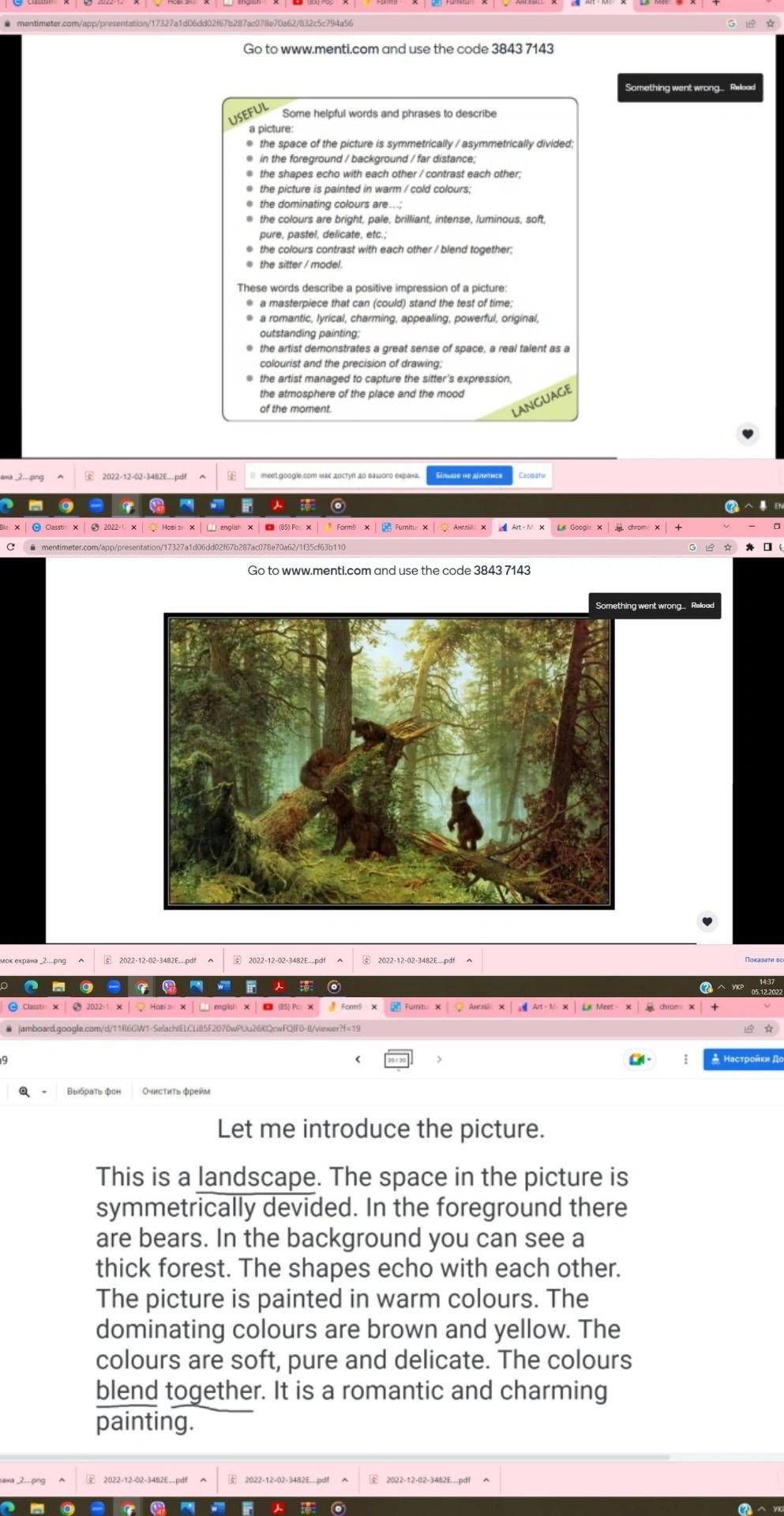Viewport: 784px width, 1516px height.
Task: Click 'Сховати' to hide the sharing bar
Action: pyautogui.click(x=532, y=475)
